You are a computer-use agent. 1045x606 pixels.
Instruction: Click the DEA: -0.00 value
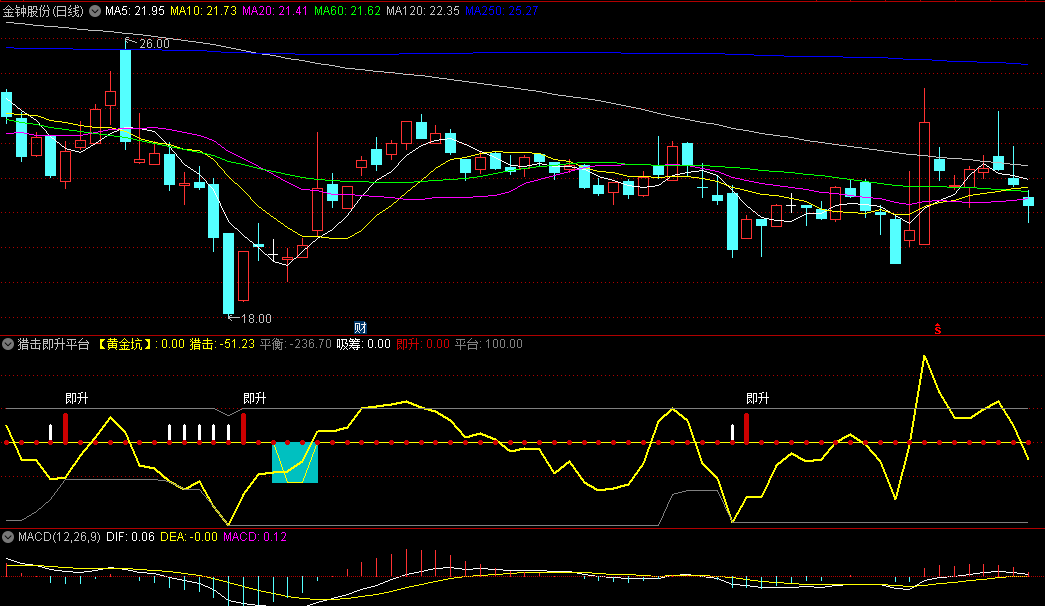tap(189, 537)
